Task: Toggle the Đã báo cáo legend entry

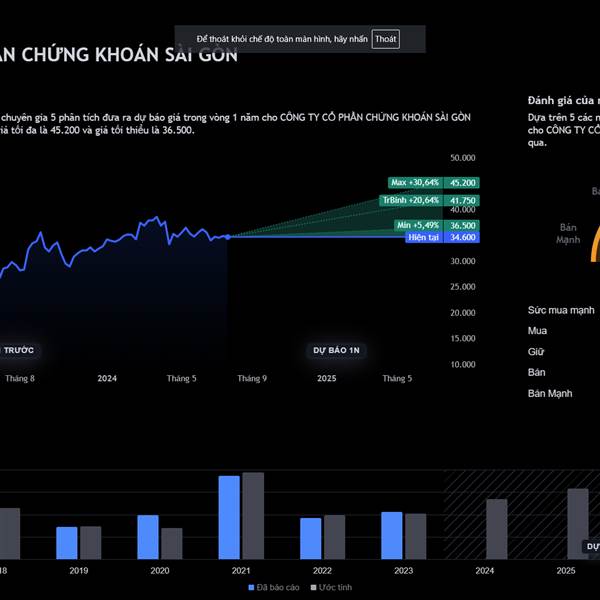Action: click(274, 587)
